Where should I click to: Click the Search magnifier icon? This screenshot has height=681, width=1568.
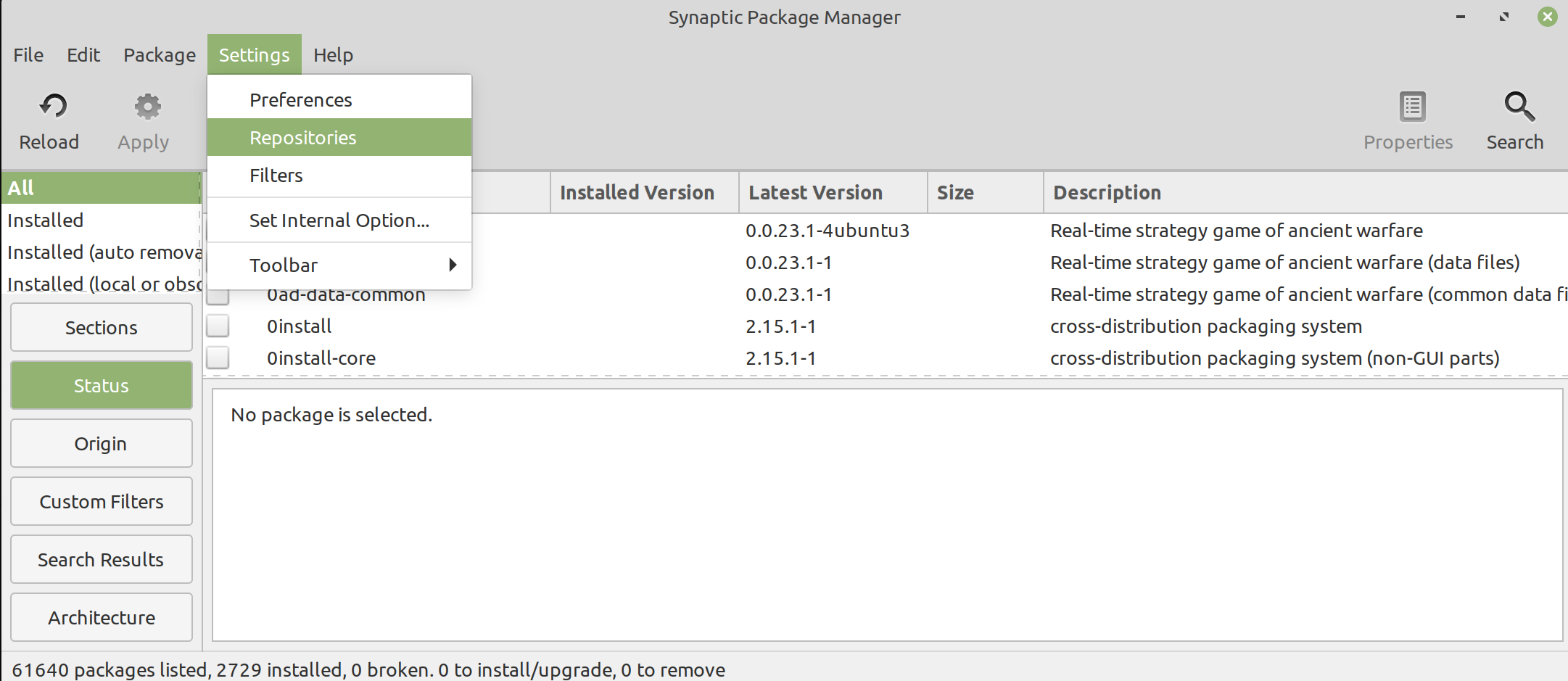click(1519, 107)
